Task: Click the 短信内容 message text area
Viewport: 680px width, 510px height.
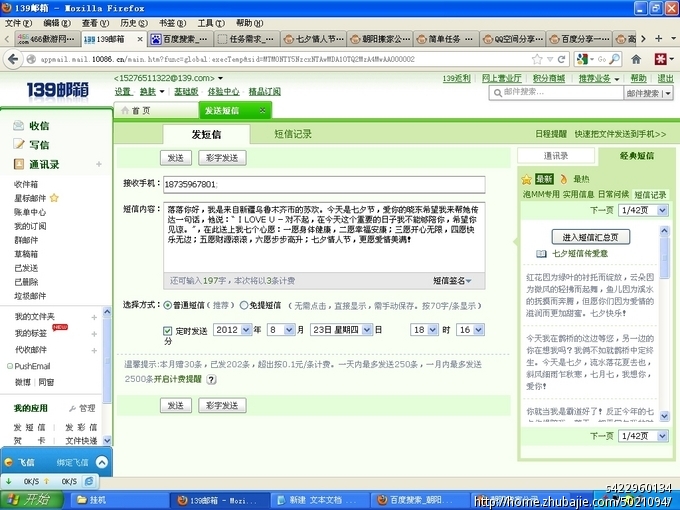Action: pos(324,237)
